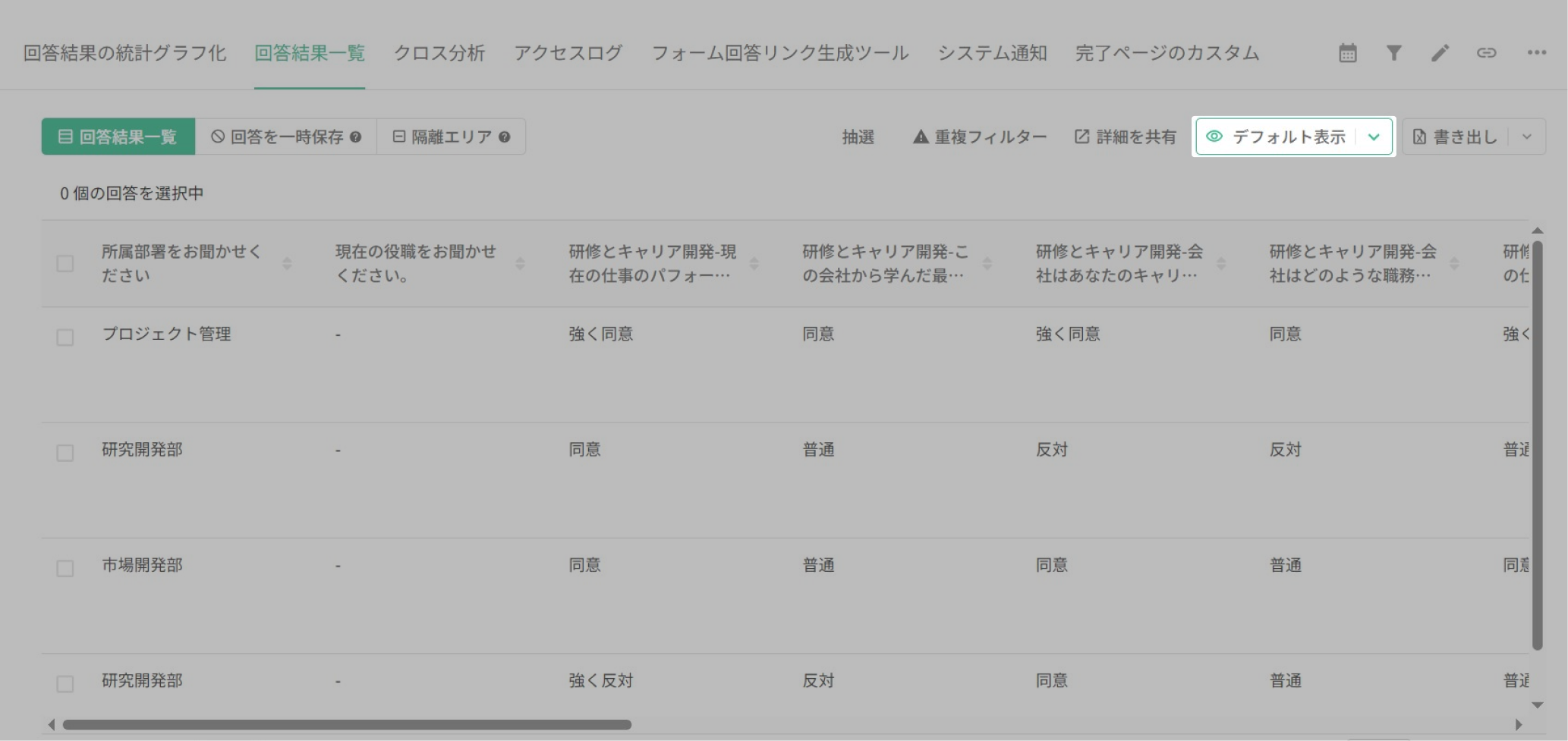The width and height of the screenshot is (1568, 741).
Task: Sort by 所属部署をお聞かせください column arrows
Action: coord(287,264)
